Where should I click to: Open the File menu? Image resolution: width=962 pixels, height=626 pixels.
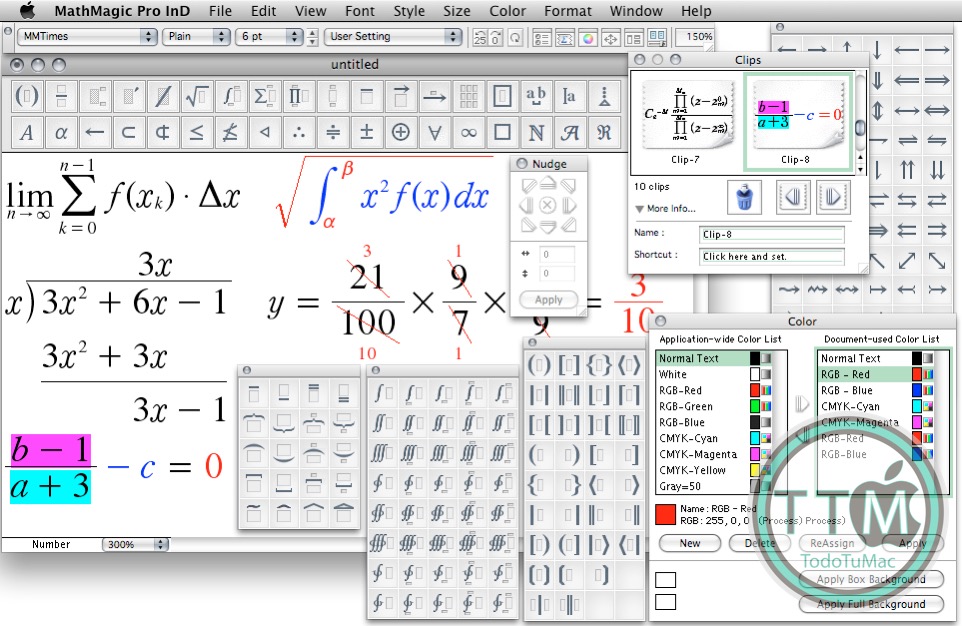[x=220, y=10]
